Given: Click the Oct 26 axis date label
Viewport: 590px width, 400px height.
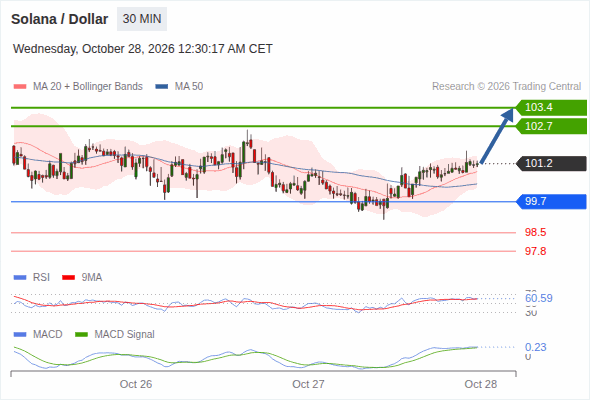Looking at the screenshot, I should (x=136, y=384).
